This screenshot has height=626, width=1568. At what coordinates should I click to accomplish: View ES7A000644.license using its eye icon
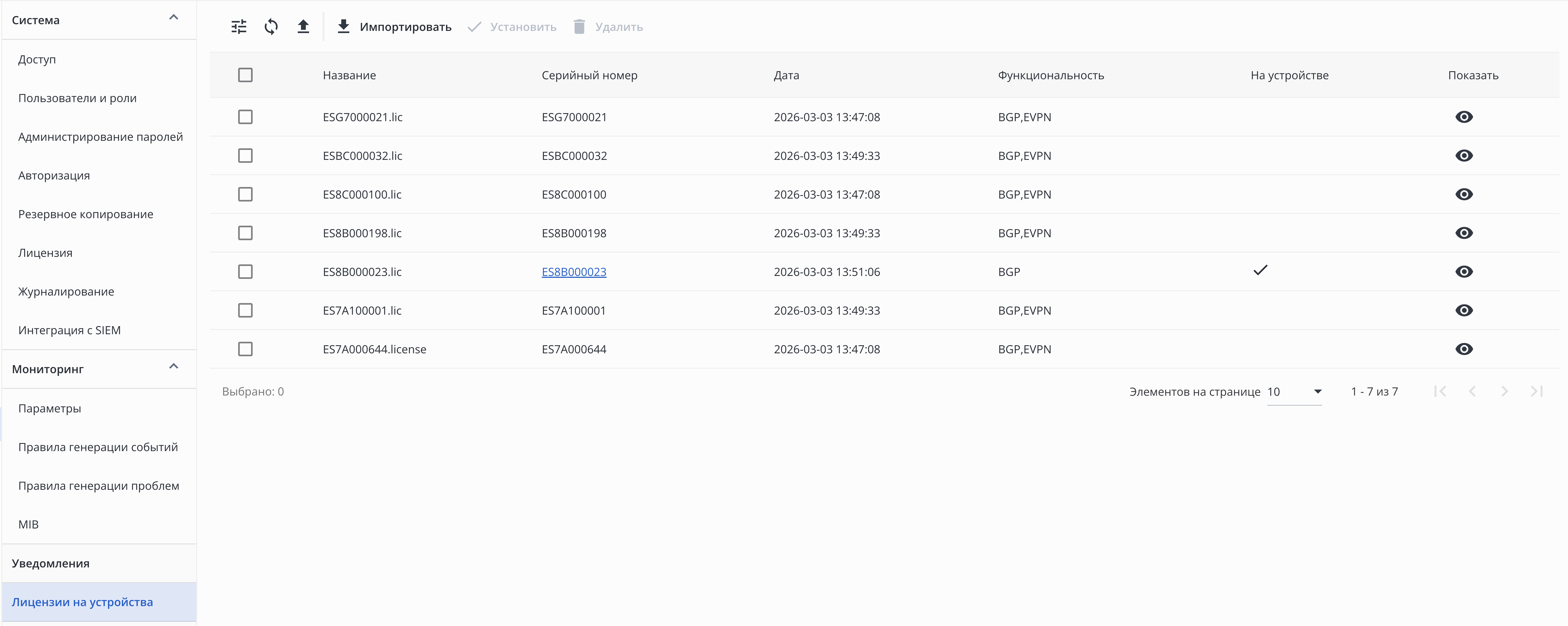pos(1463,349)
